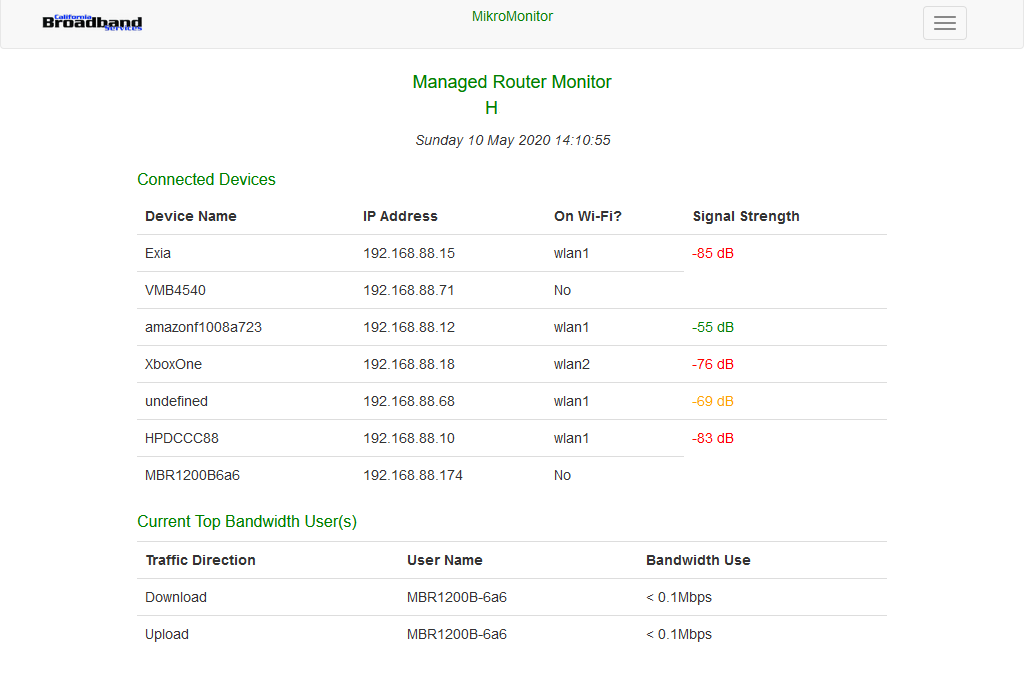Click the Download traffic direction row
This screenshot has width=1024, height=691.
176,597
